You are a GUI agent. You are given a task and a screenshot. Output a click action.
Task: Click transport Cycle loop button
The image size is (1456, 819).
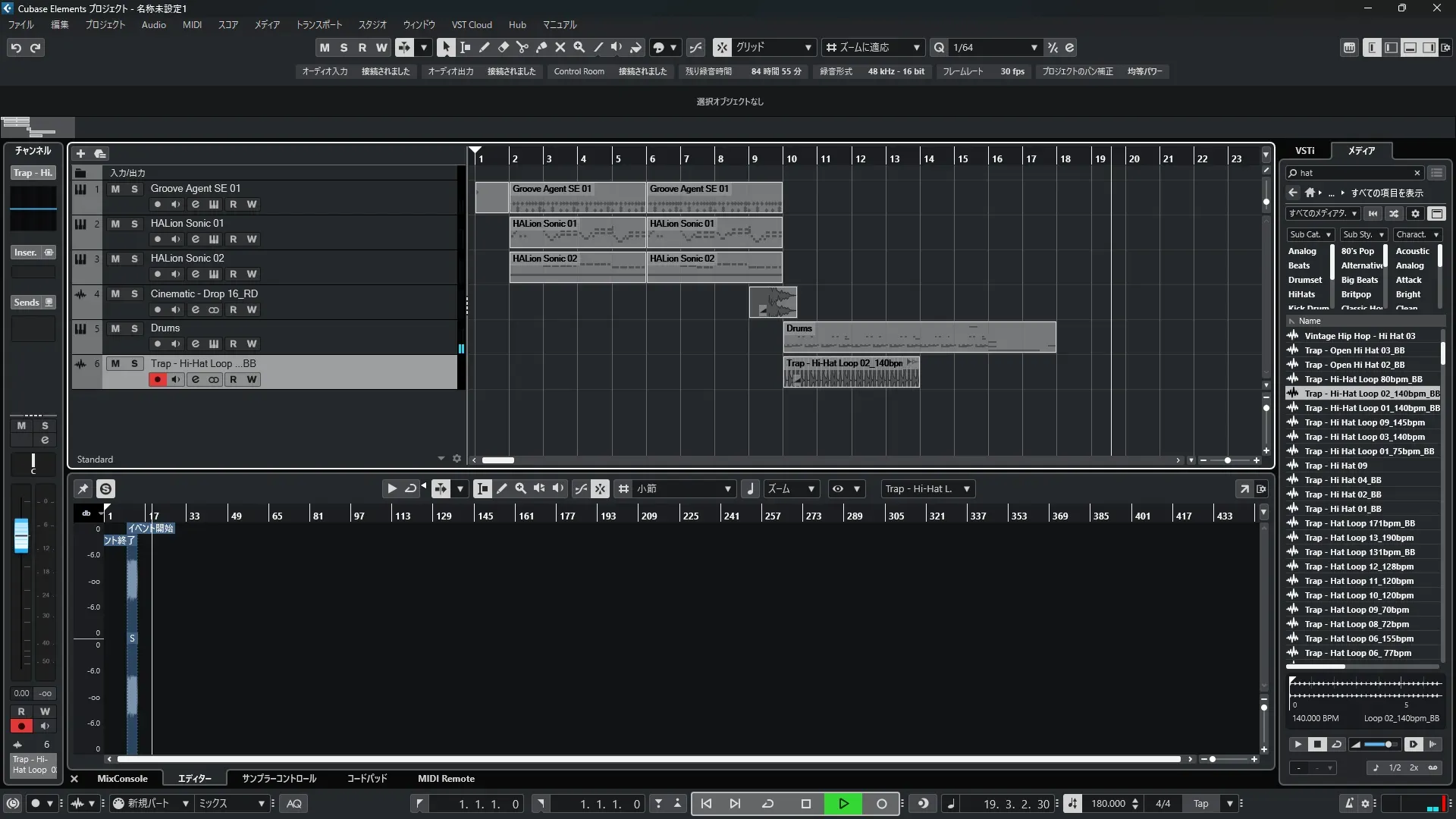pyautogui.click(x=767, y=804)
